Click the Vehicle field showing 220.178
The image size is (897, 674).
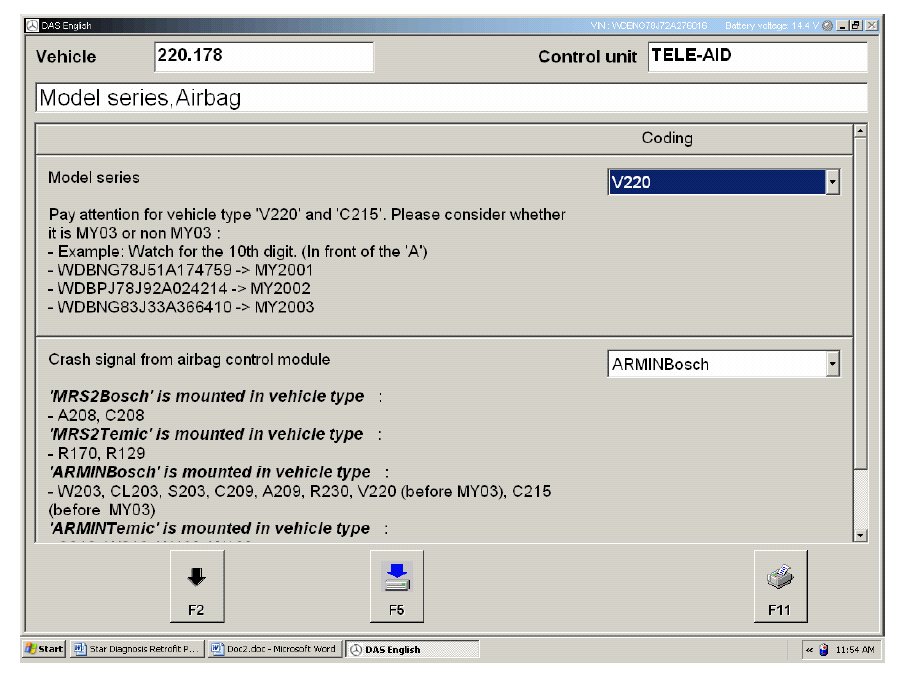click(264, 56)
